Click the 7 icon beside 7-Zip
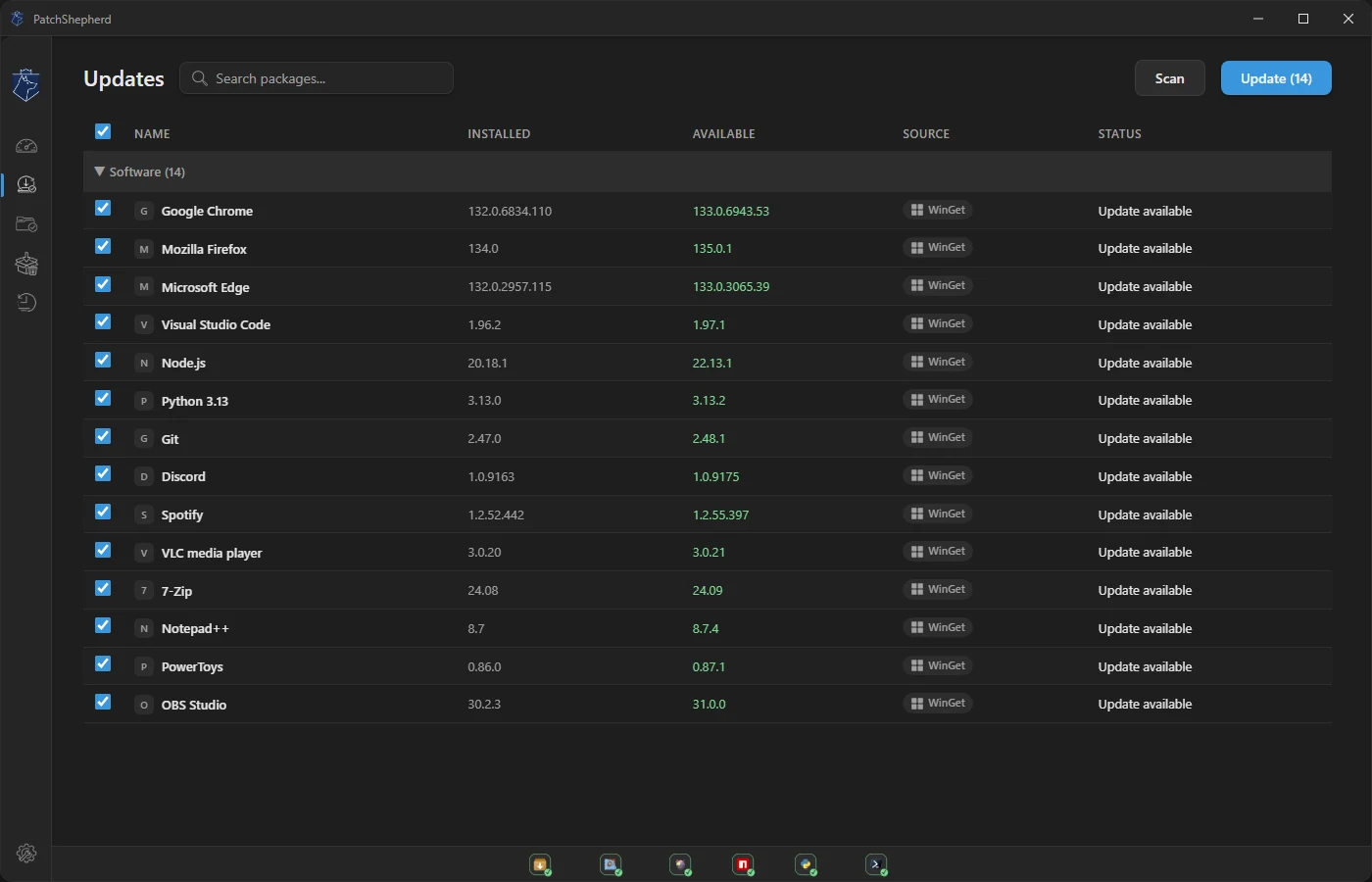This screenshot has height=882, width=1372. 144,591
